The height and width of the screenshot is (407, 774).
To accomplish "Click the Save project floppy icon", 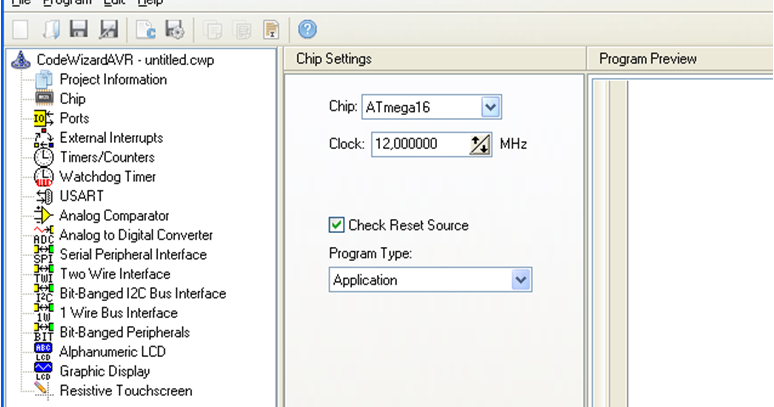I will pyautogui.click(x=78, y=29).
